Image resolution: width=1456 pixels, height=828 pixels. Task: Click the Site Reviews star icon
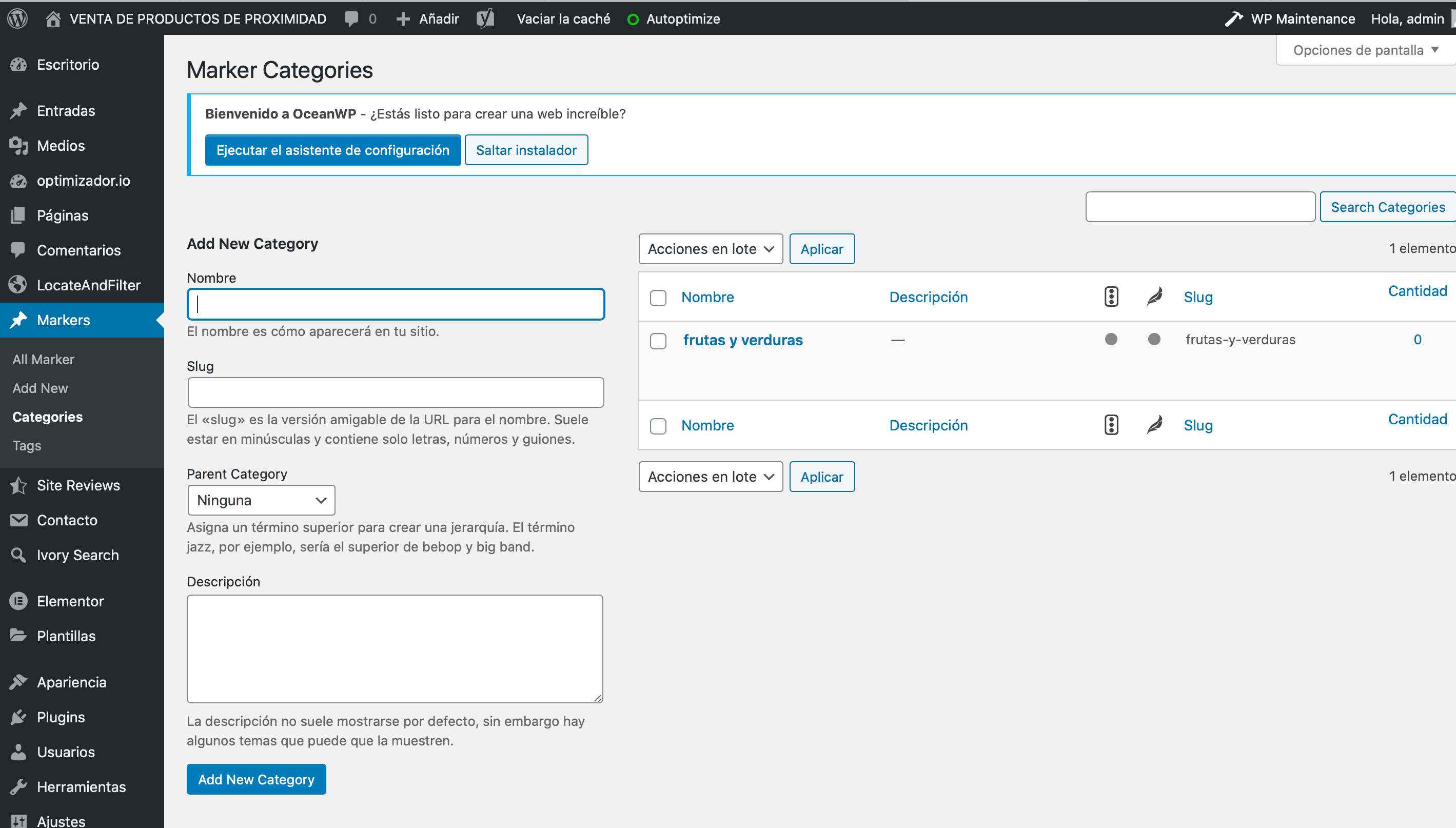(19, 485)
